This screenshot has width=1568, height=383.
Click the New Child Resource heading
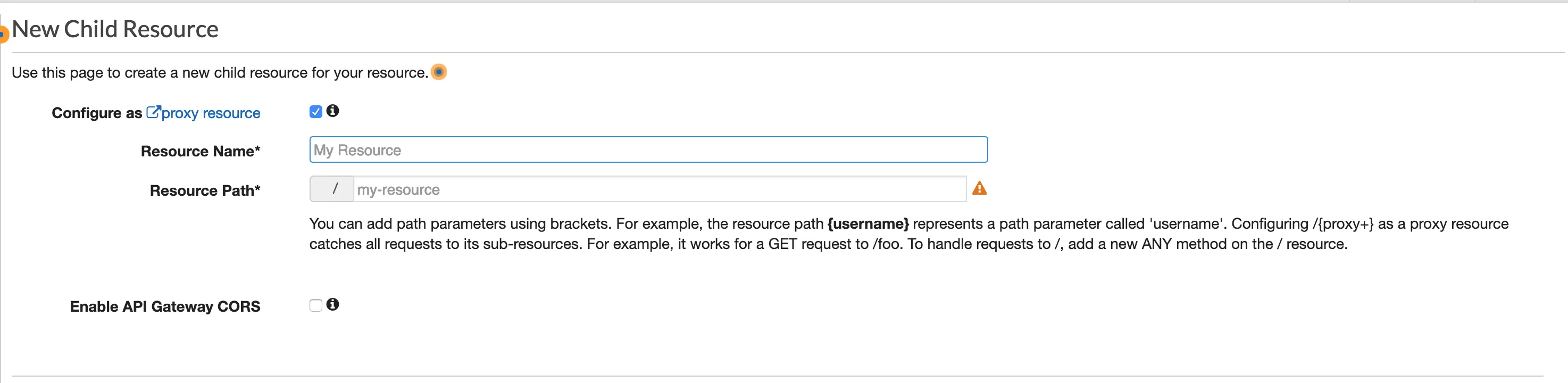pyautogui.click(x=115, y=29)
